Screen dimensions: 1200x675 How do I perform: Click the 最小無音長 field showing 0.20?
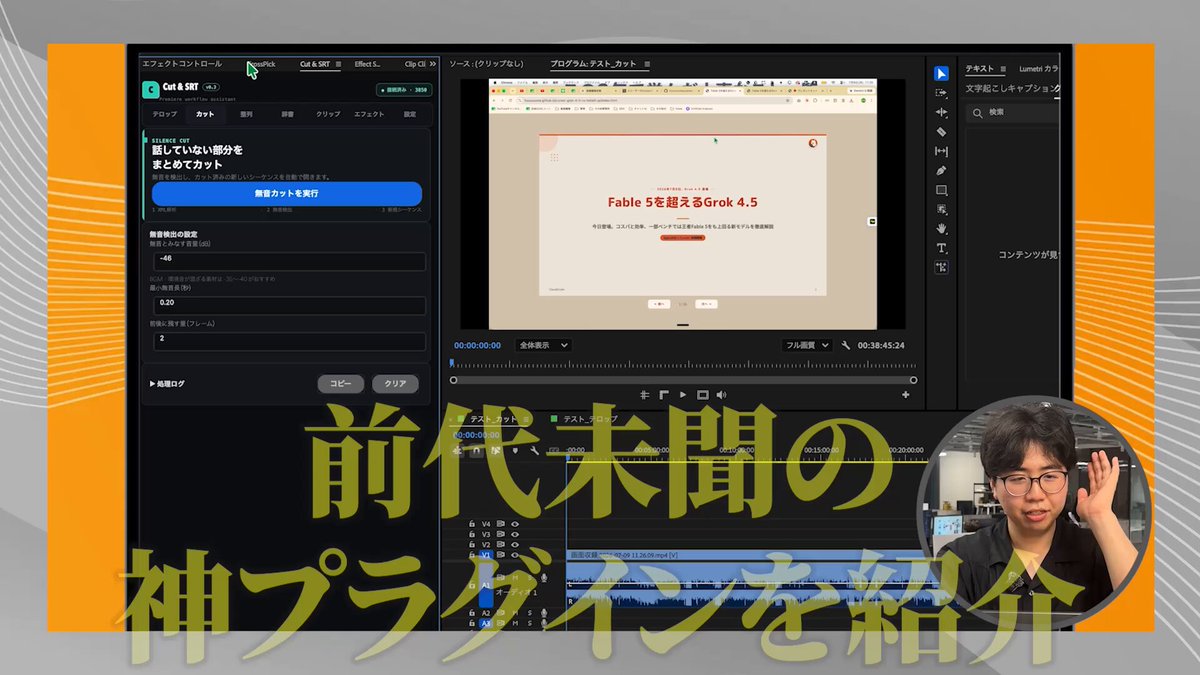pyautogui.click(x=289, y=305)
